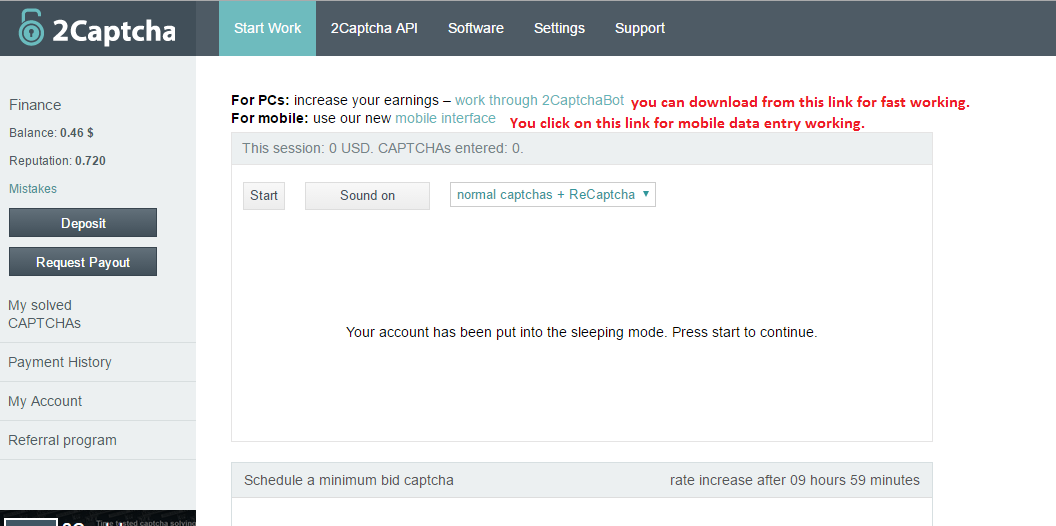Click 'Schedule a minimum bid captcha' header
Screen dimensions: 1056x526
[x=349, y=480]
